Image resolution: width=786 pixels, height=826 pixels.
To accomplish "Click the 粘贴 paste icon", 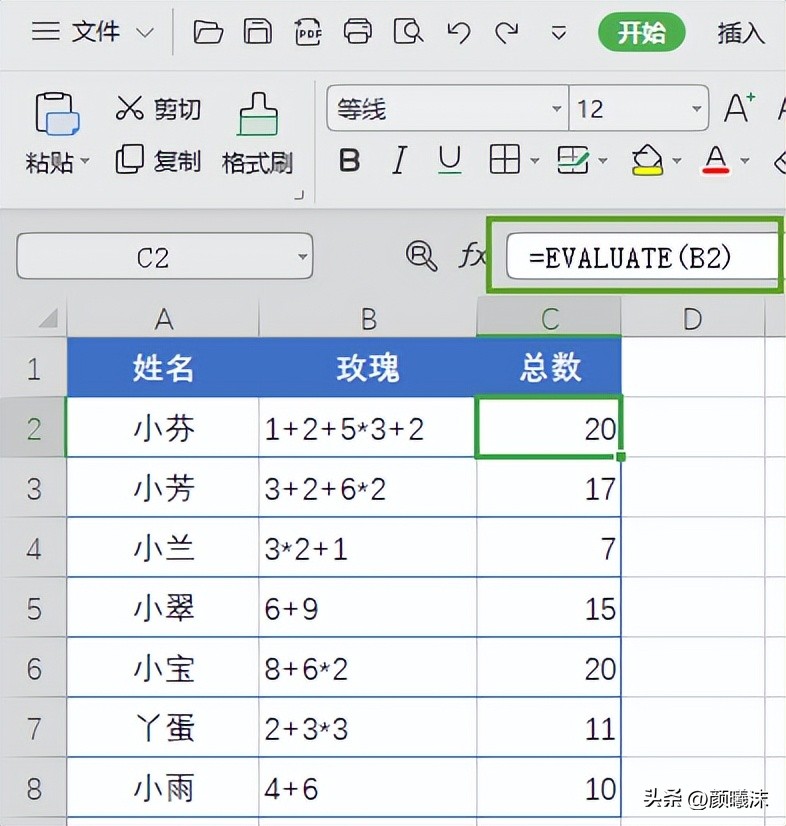I will click(x=57, y=114).
